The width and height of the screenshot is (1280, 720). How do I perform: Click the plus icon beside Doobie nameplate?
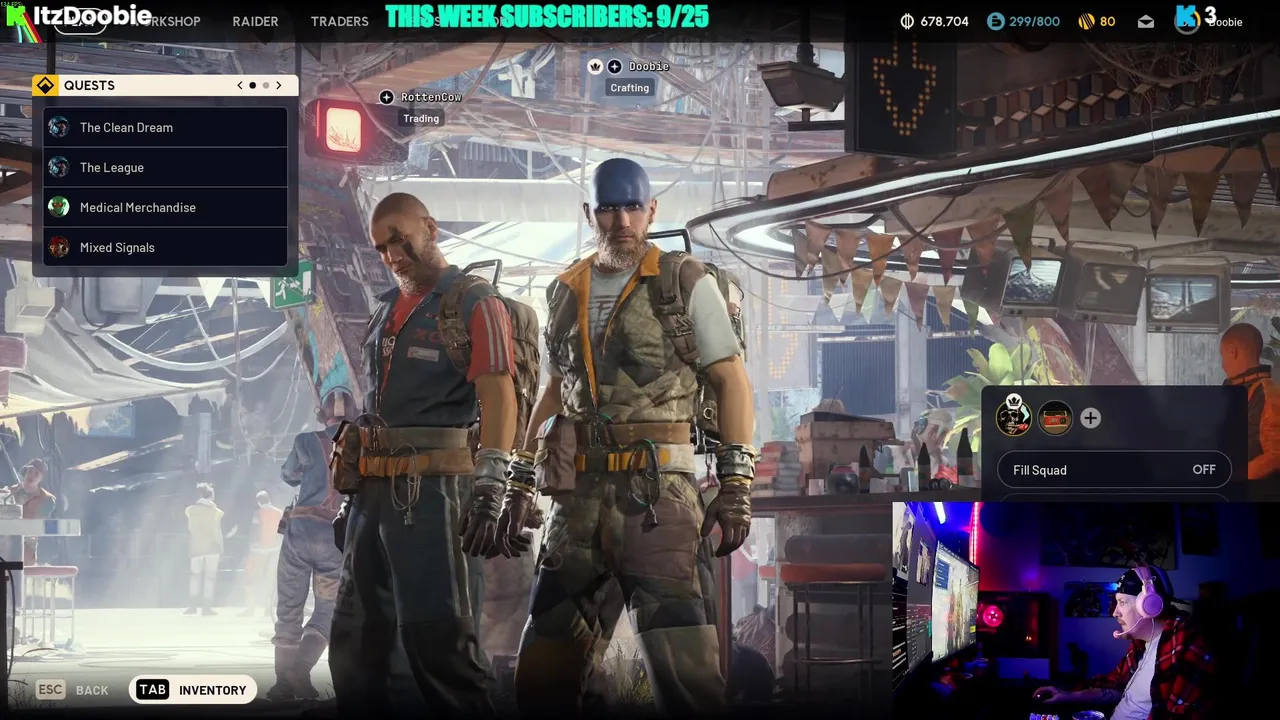(x=614, y=66)
